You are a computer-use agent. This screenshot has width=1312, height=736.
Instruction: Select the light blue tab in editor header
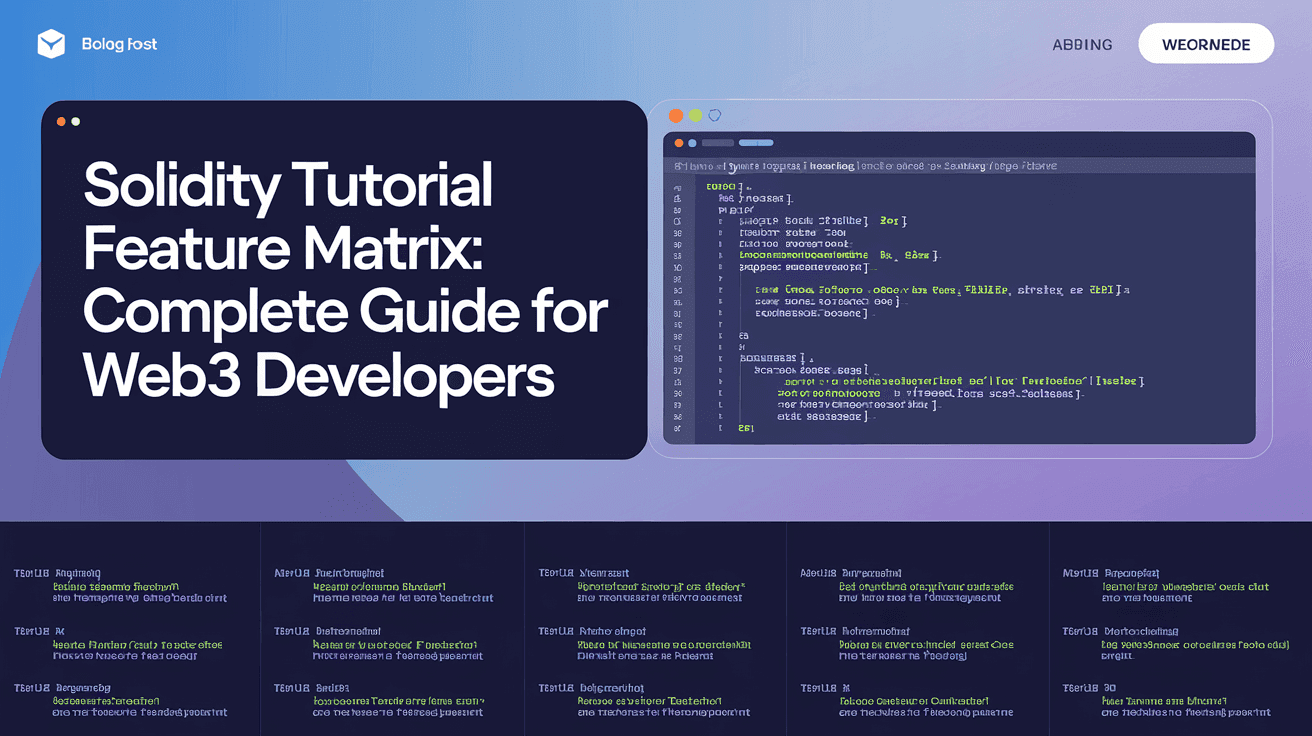pos(756,143)
